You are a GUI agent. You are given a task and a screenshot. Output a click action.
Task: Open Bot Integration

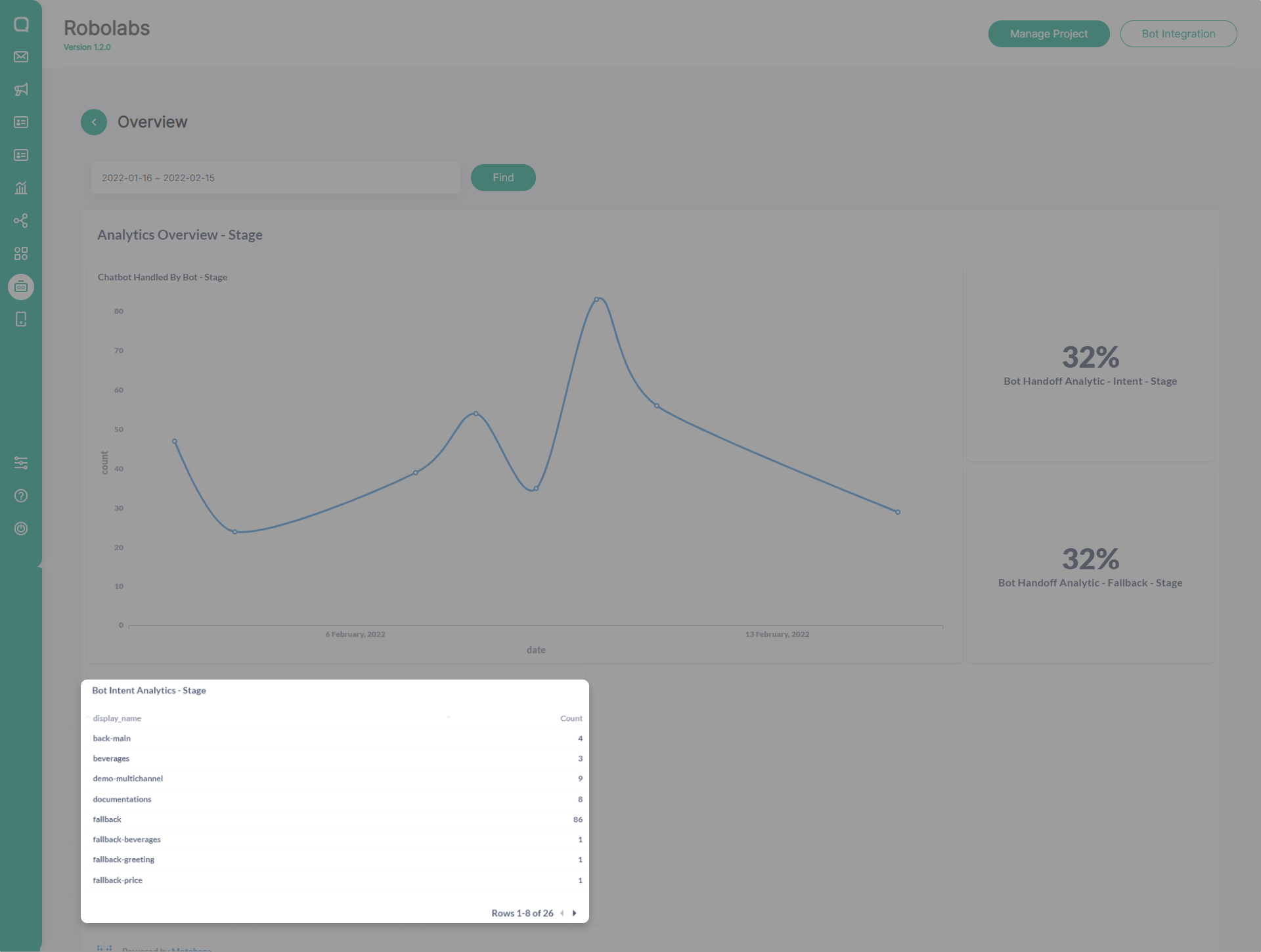click(1178, 34)
